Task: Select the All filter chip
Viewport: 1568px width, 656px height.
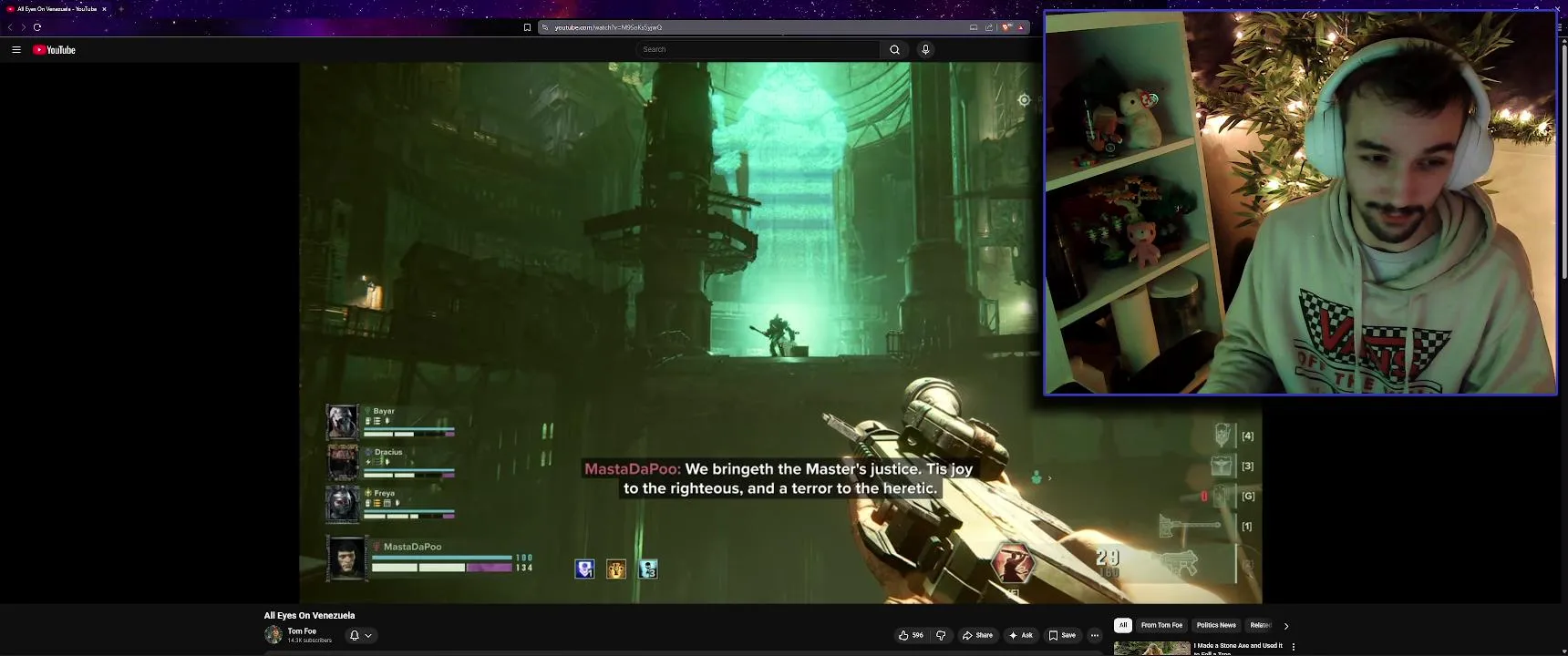Action: pyautogui.click(x=1123, y=625)
